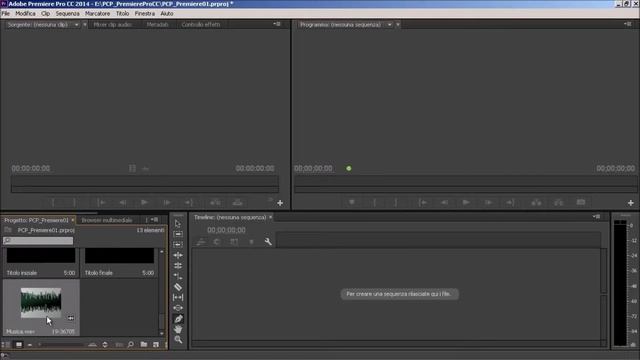The image size is (640, 360).
Task: Switch Project panel to list view
Action: pos(6,345)
